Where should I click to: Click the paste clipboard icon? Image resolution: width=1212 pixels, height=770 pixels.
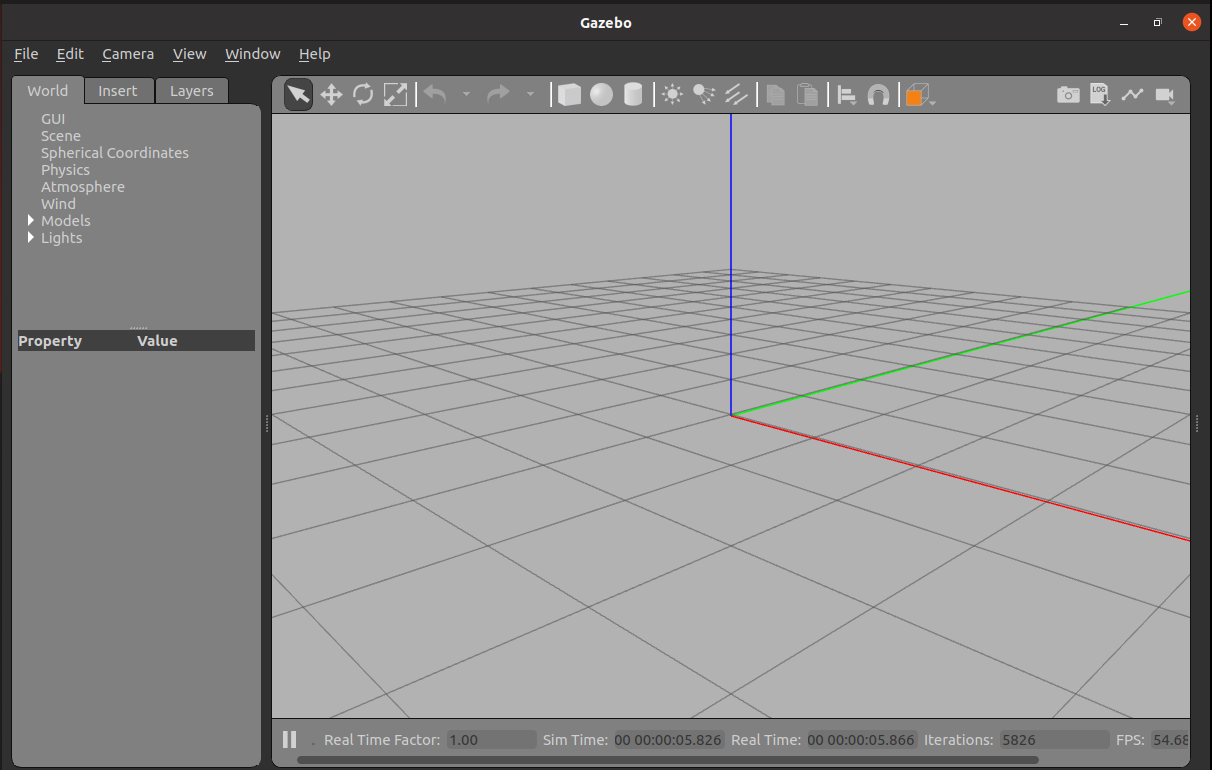click(x=807, y=95)
